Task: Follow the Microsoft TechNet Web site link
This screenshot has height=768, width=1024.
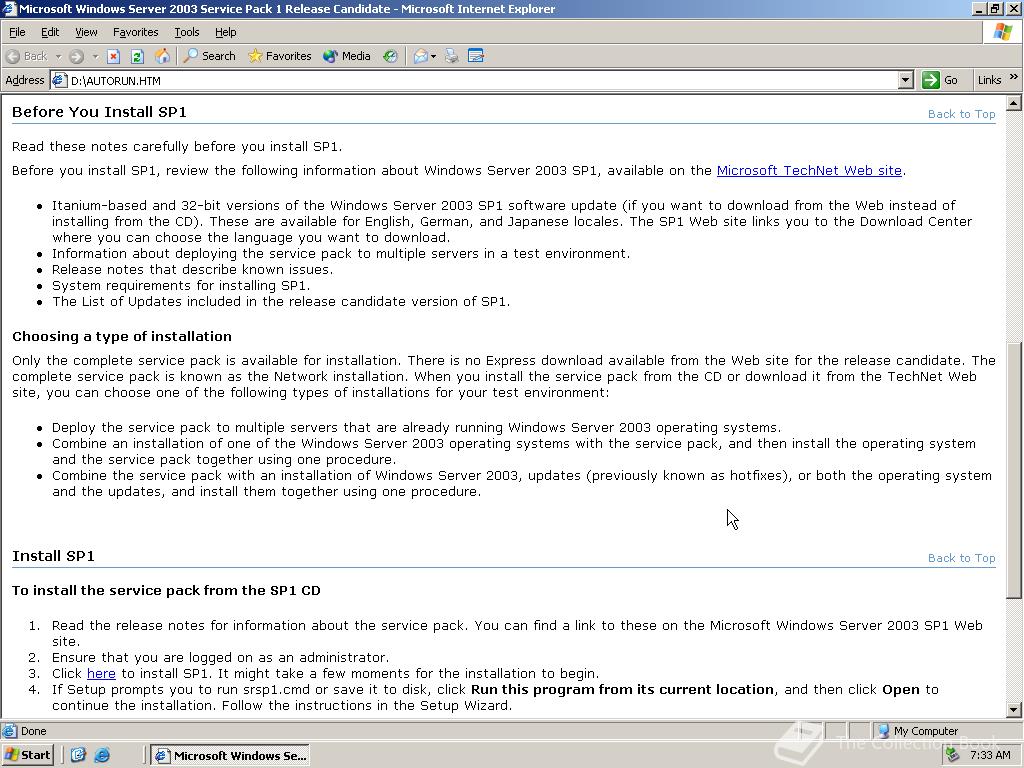Action: tap(809, 170)
